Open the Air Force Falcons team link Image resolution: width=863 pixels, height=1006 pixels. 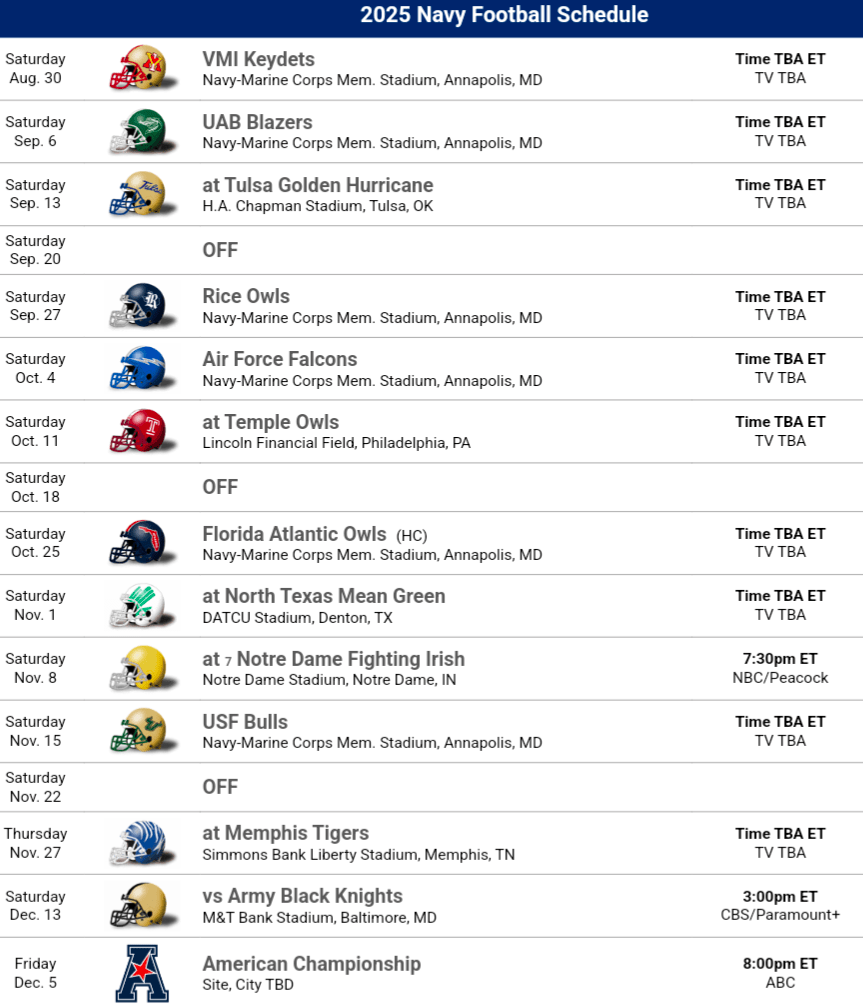[x=279, y=359]
